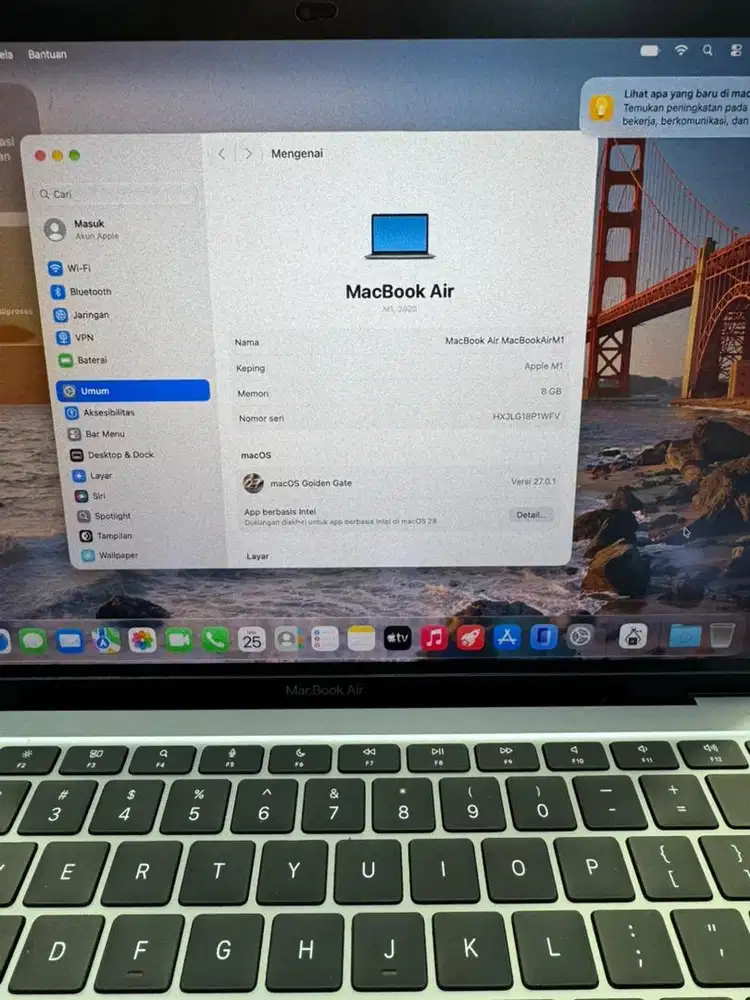Open Bluetooth settings in sidebar
Image resolution: width=750 pixels, height=1000 pixels.
[x=81, y=291]
